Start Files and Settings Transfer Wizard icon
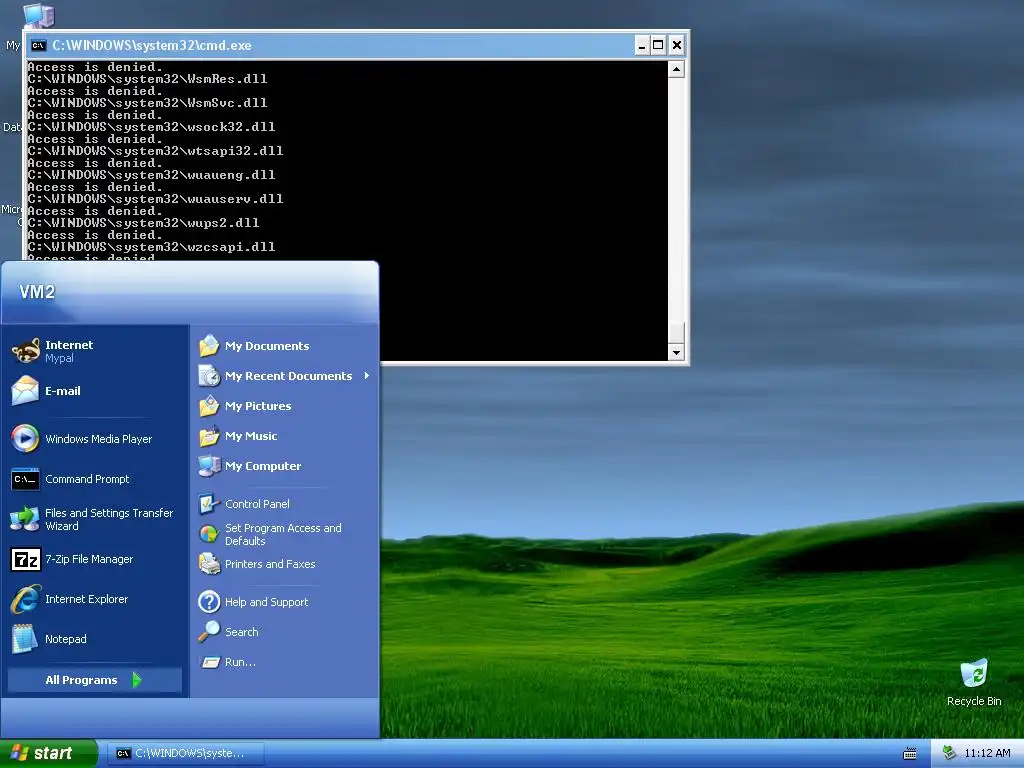 click(x=25, y=519)
